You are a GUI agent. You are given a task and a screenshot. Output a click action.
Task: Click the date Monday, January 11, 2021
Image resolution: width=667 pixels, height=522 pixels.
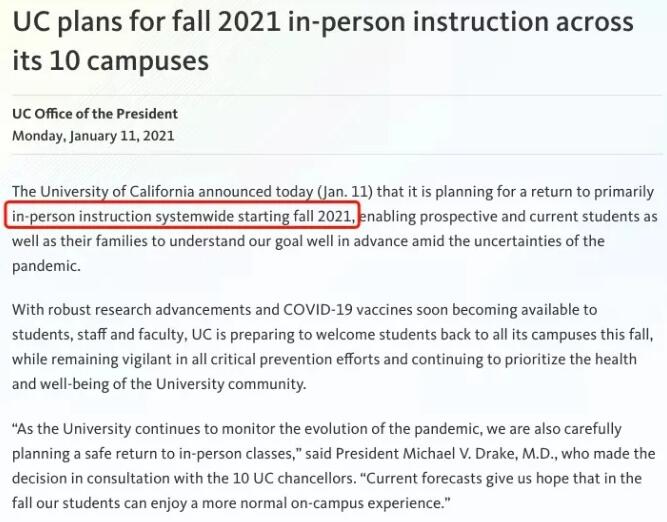point(93,136)
